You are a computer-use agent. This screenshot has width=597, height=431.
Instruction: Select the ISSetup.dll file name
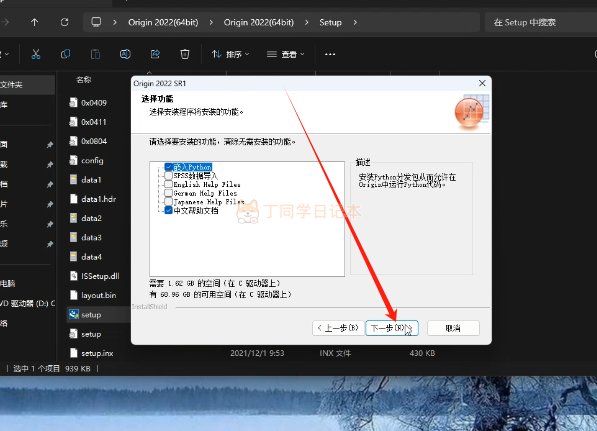(x=100, y=276)
